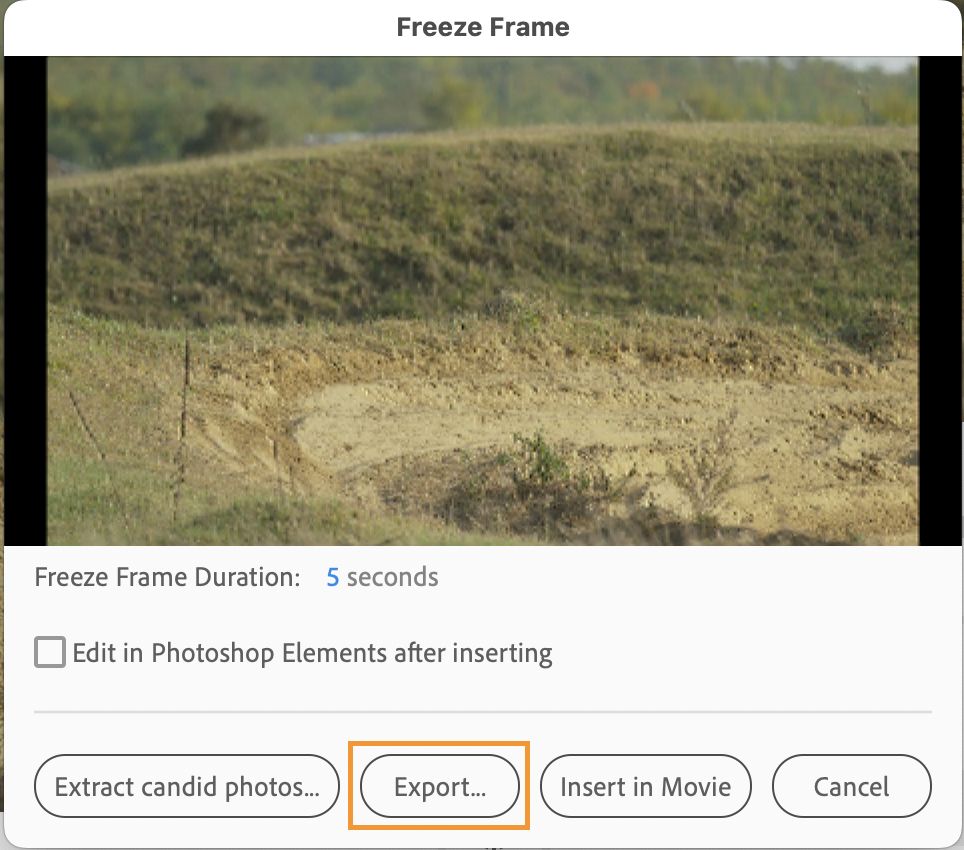The width and height of the screenshot is (964, 850).
Task: Click the 'seconds' unit label
Action: click(x=392, y=577)
